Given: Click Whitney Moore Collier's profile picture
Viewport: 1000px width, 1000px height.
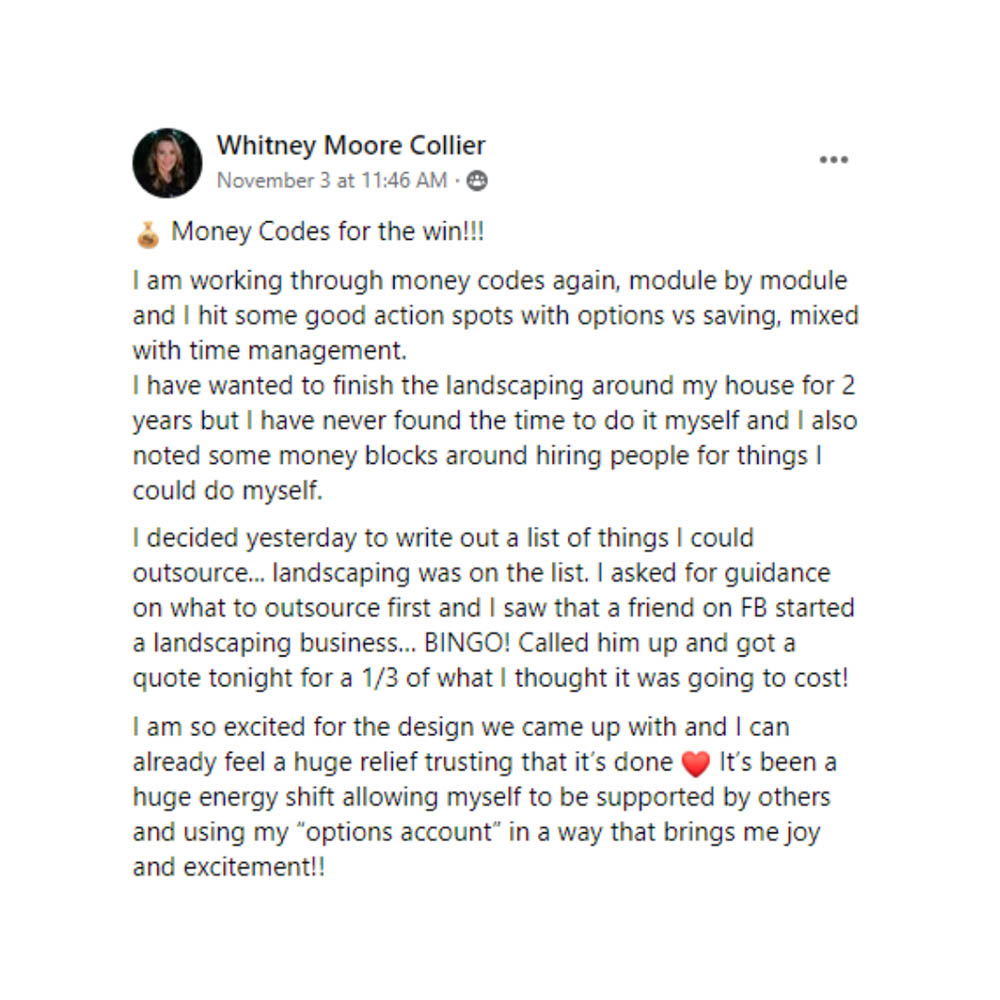Looking at the screenshot, I should pos(167,162).
